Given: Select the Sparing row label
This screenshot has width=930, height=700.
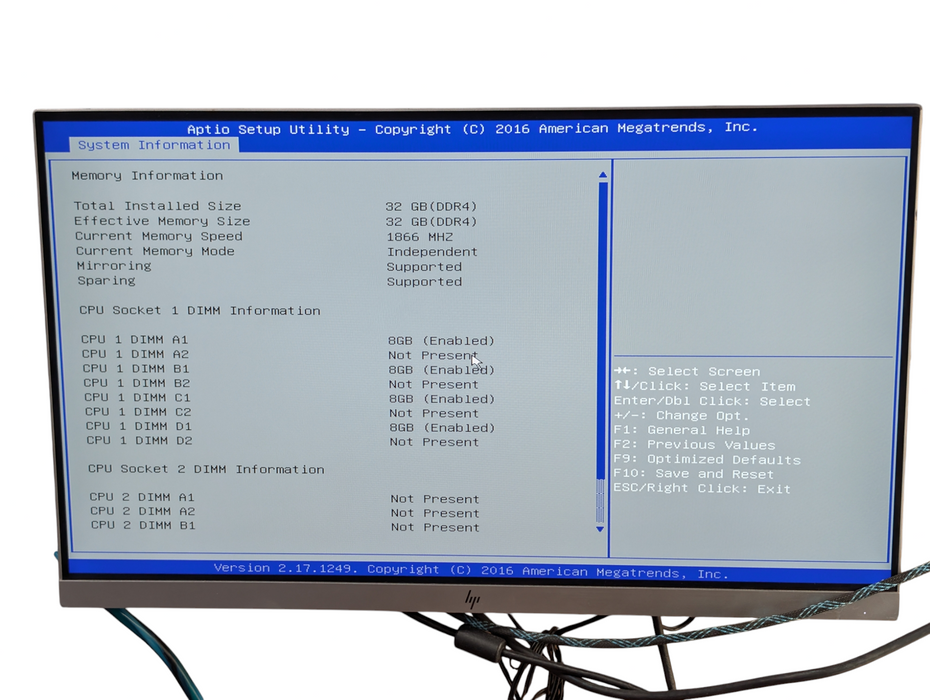Looking at the screenshot, I should click(x=106, y=281).
